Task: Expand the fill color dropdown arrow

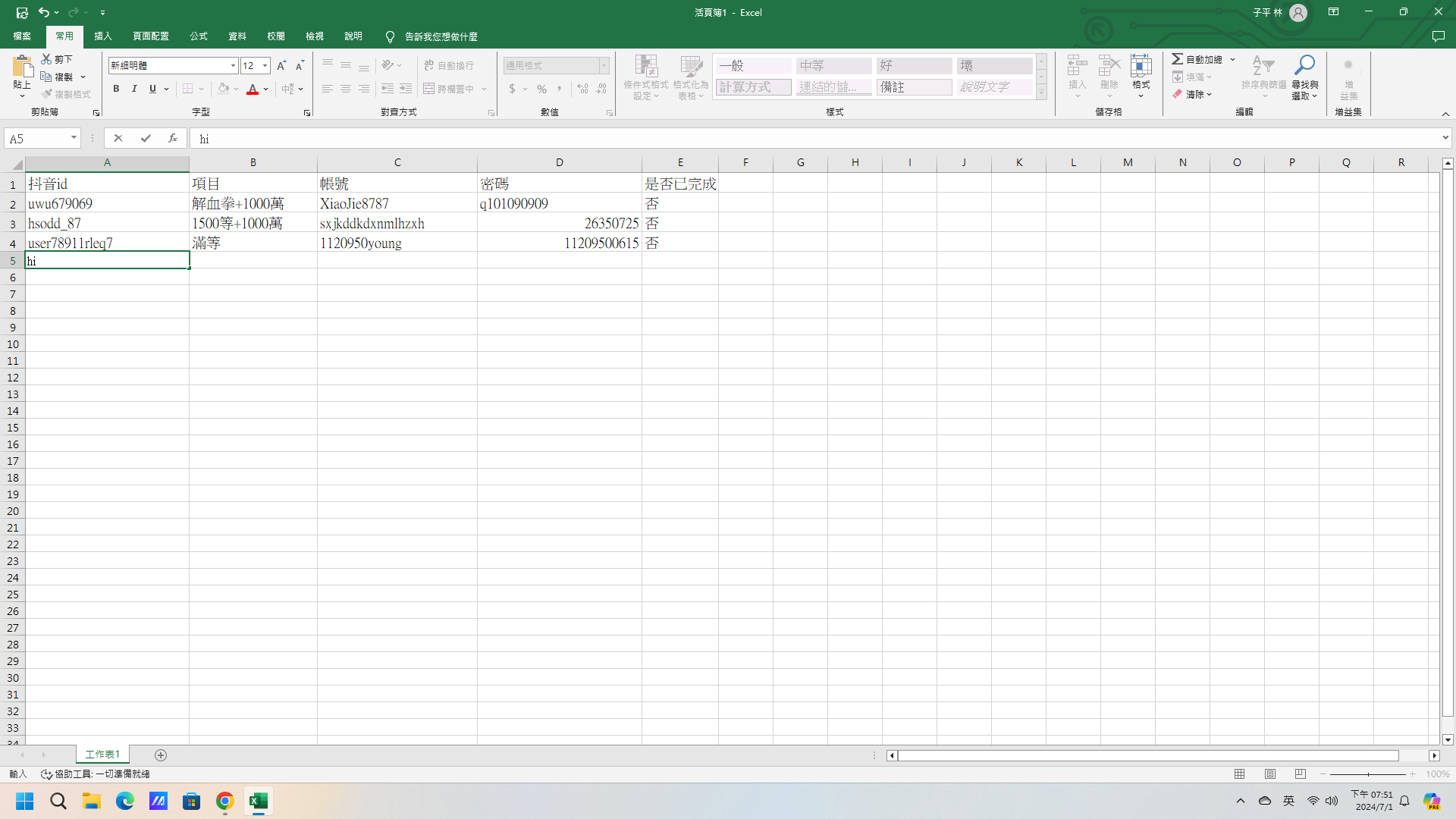Action: click(236, 89)
